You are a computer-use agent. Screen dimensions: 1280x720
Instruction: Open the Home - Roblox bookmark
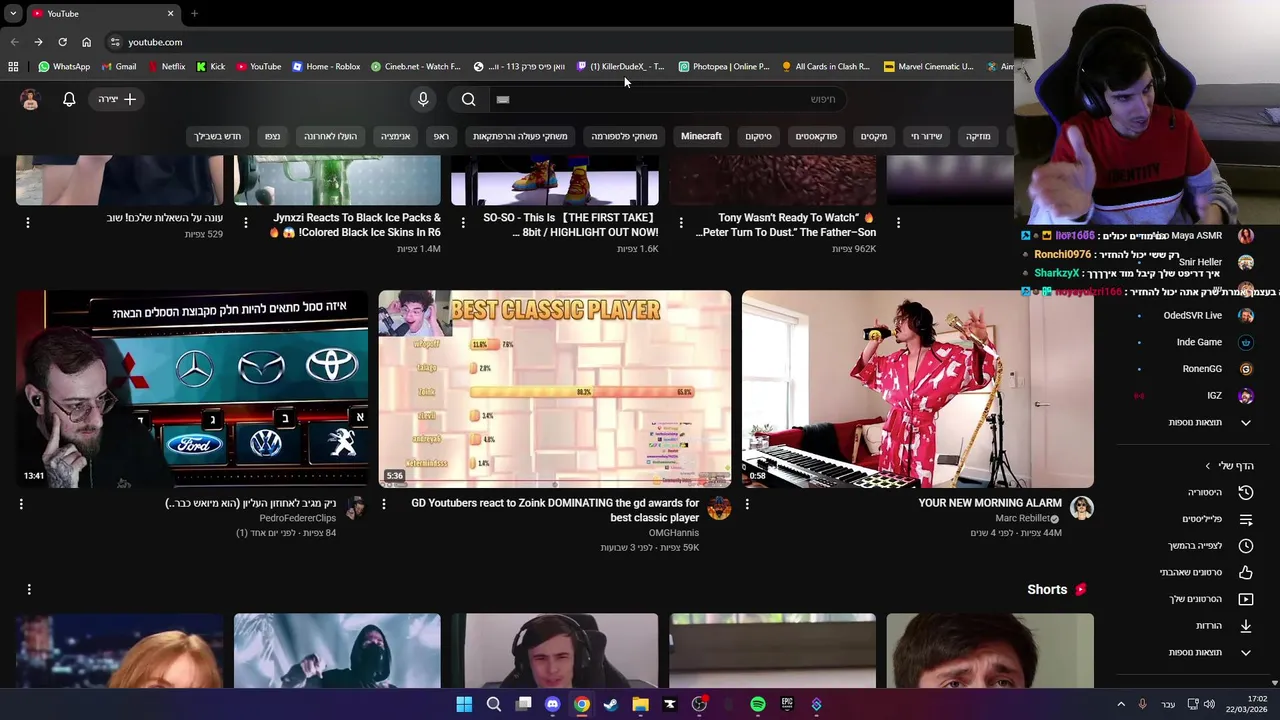326,67
